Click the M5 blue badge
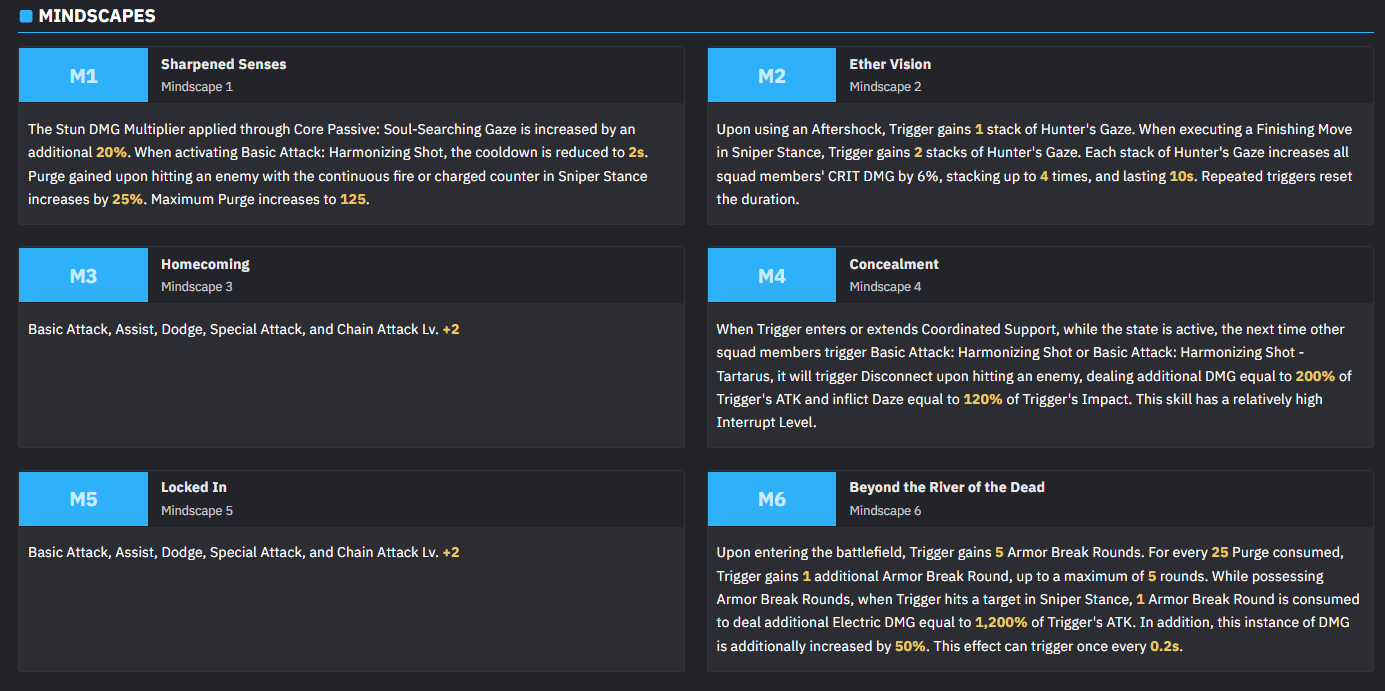The width and height of the screenshot is (1385, 691). coord(83,499)
